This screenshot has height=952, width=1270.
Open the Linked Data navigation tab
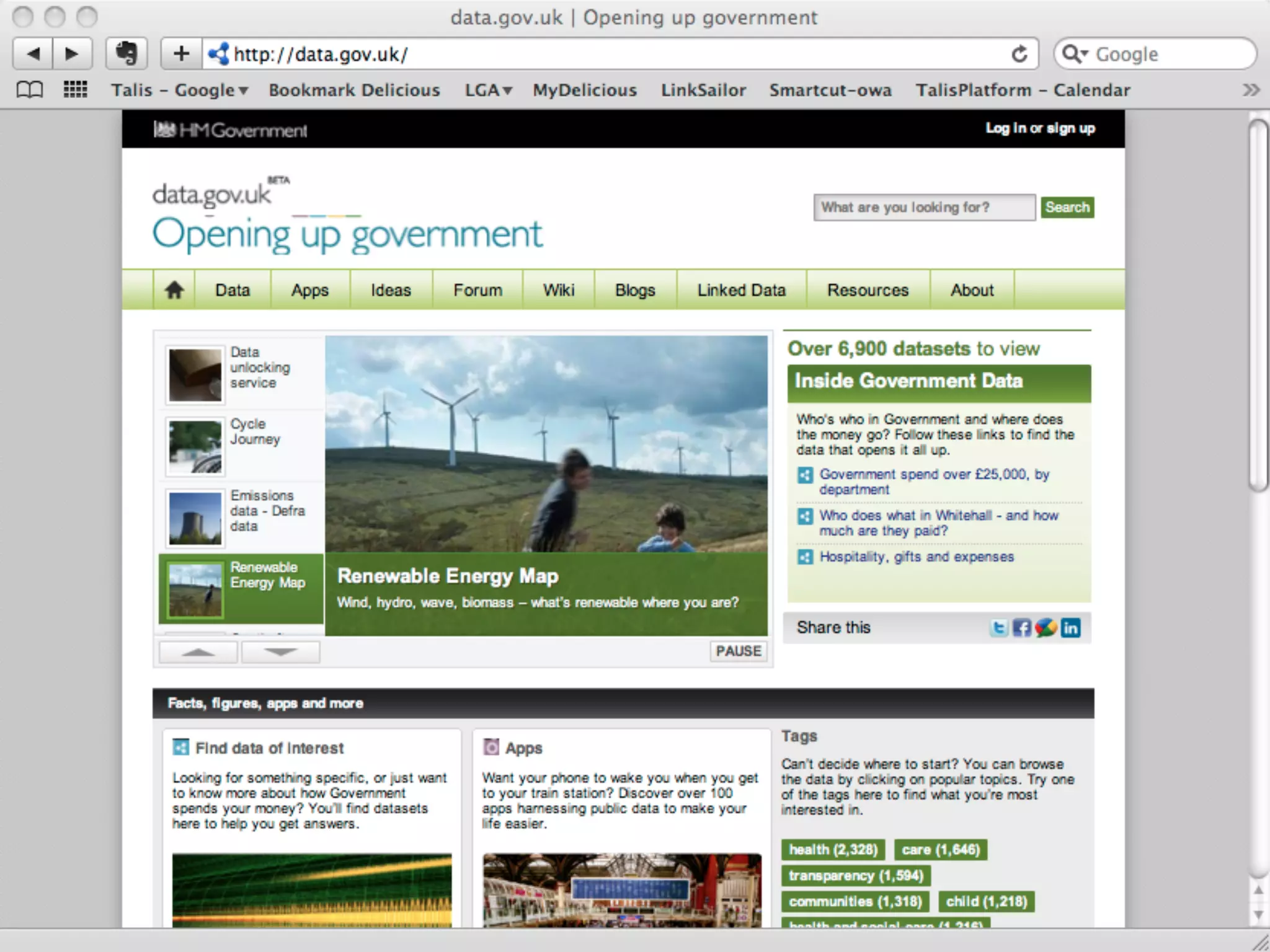(x=741, y=289)
